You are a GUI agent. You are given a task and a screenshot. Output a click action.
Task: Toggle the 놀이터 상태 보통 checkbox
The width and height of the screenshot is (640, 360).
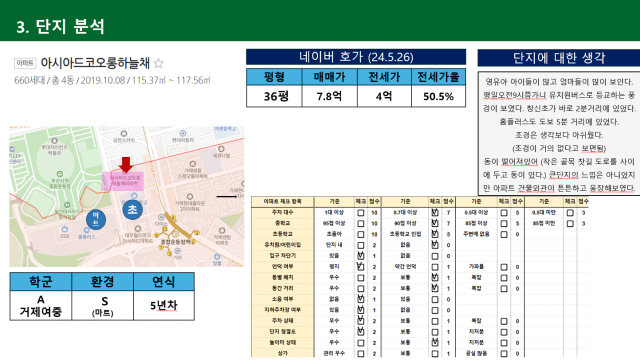[435, 342]
